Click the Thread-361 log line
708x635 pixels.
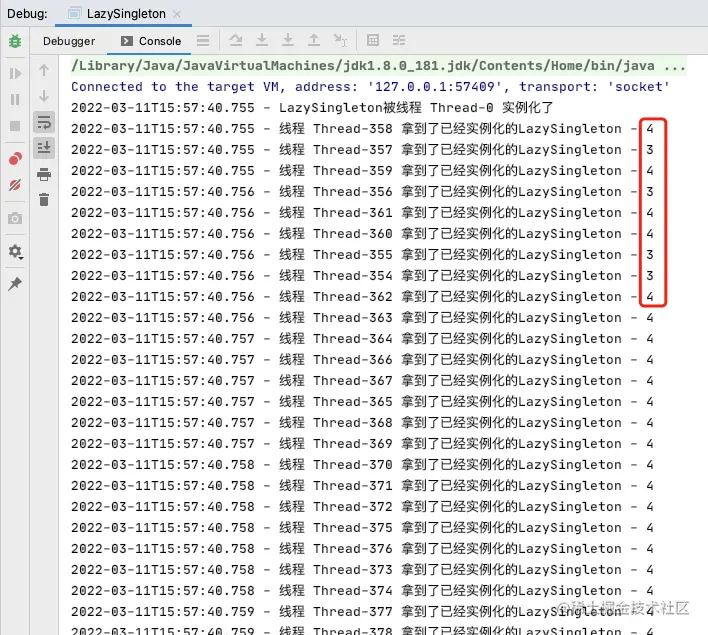pyautogui.click(x=363, y=213)
